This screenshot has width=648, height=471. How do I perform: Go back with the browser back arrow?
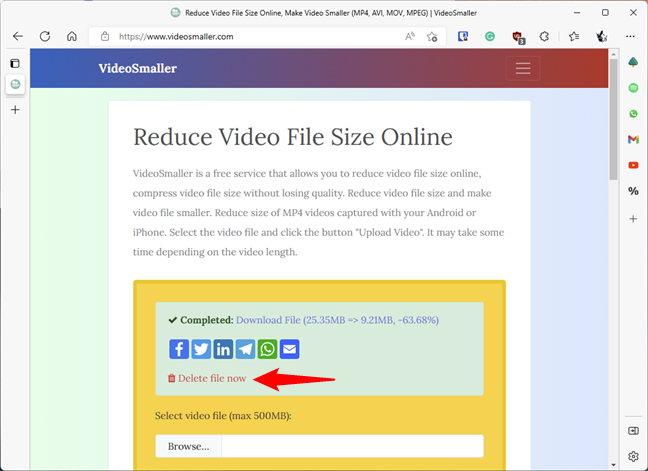(18, 36)
